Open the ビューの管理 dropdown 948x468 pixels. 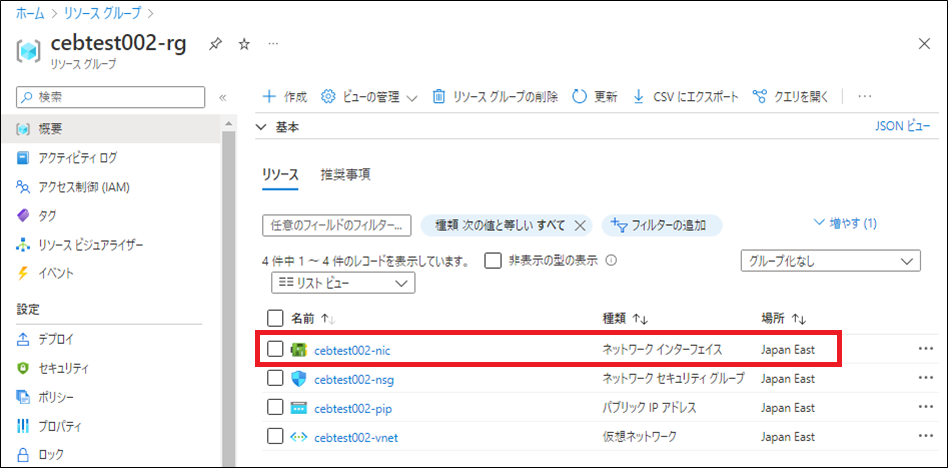click(x=369, y=97)
